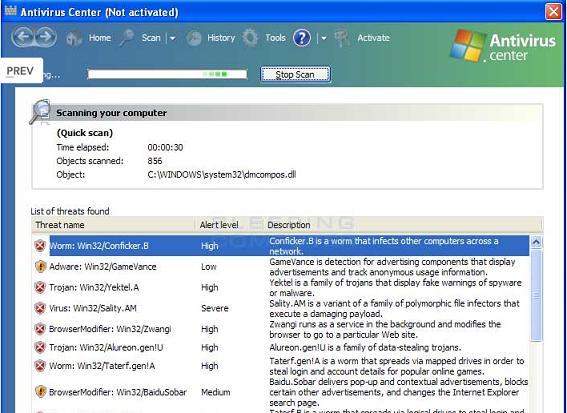Open help with the question mark icon

(302, 38)
